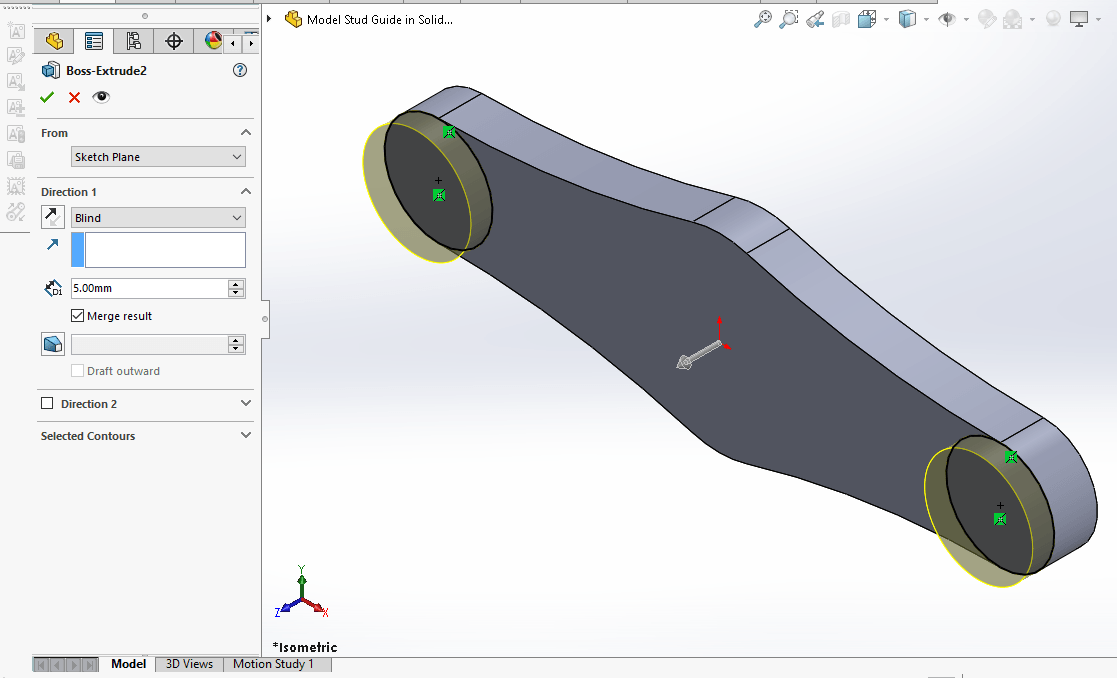
Task: Toggle the Draft On/Off button
Action: pyautogui.click(x=53, y=344)
